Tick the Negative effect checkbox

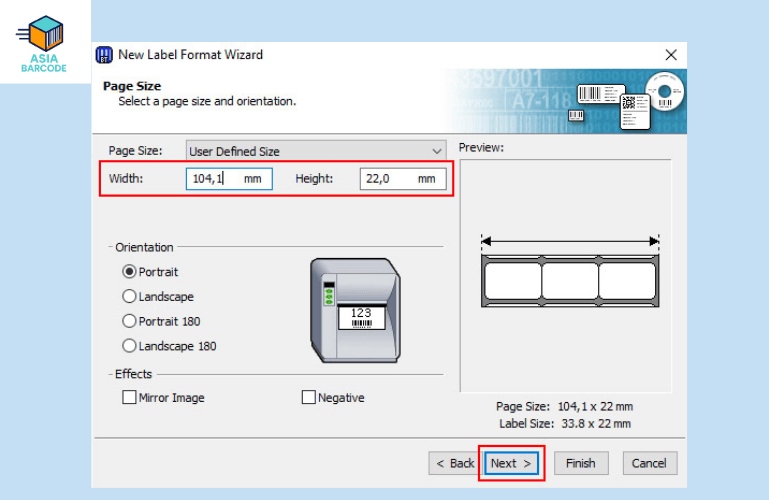pos(309,397)
